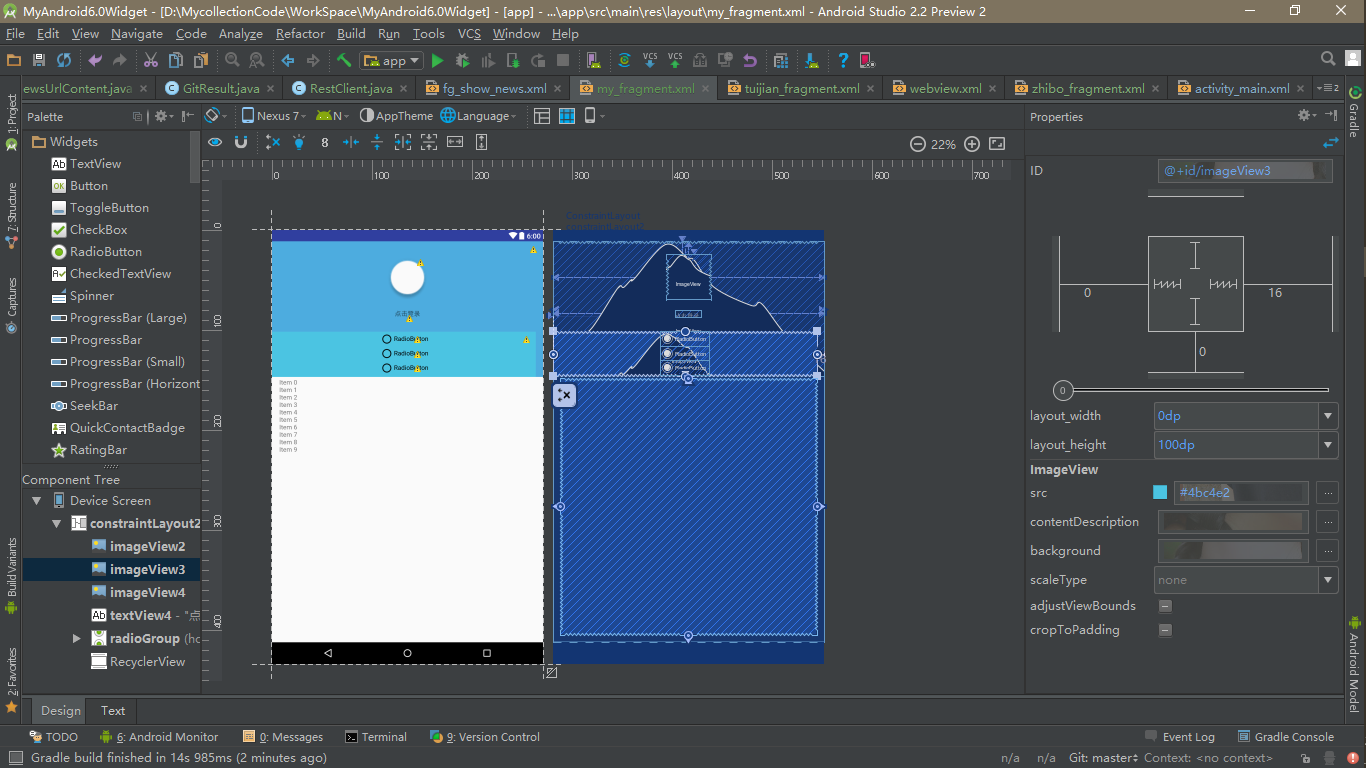Zoom out the design canvas

pos(917,144)
